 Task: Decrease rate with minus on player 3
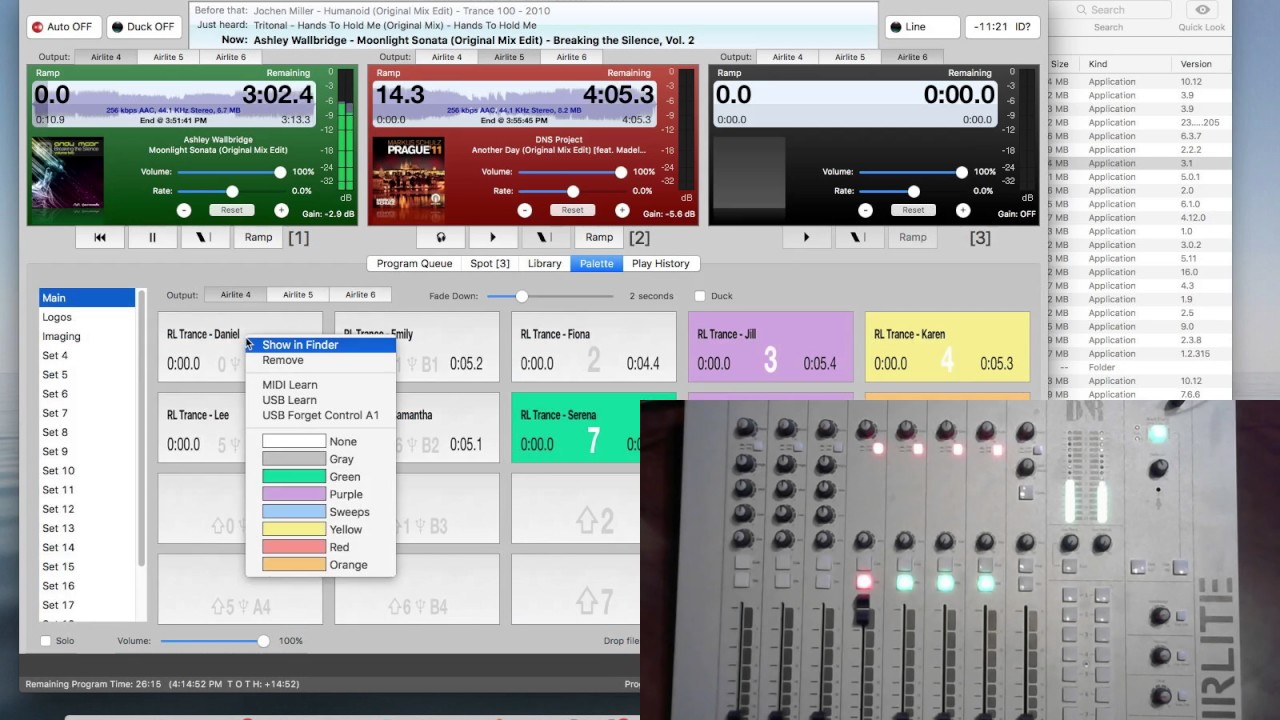pos(865,210)
